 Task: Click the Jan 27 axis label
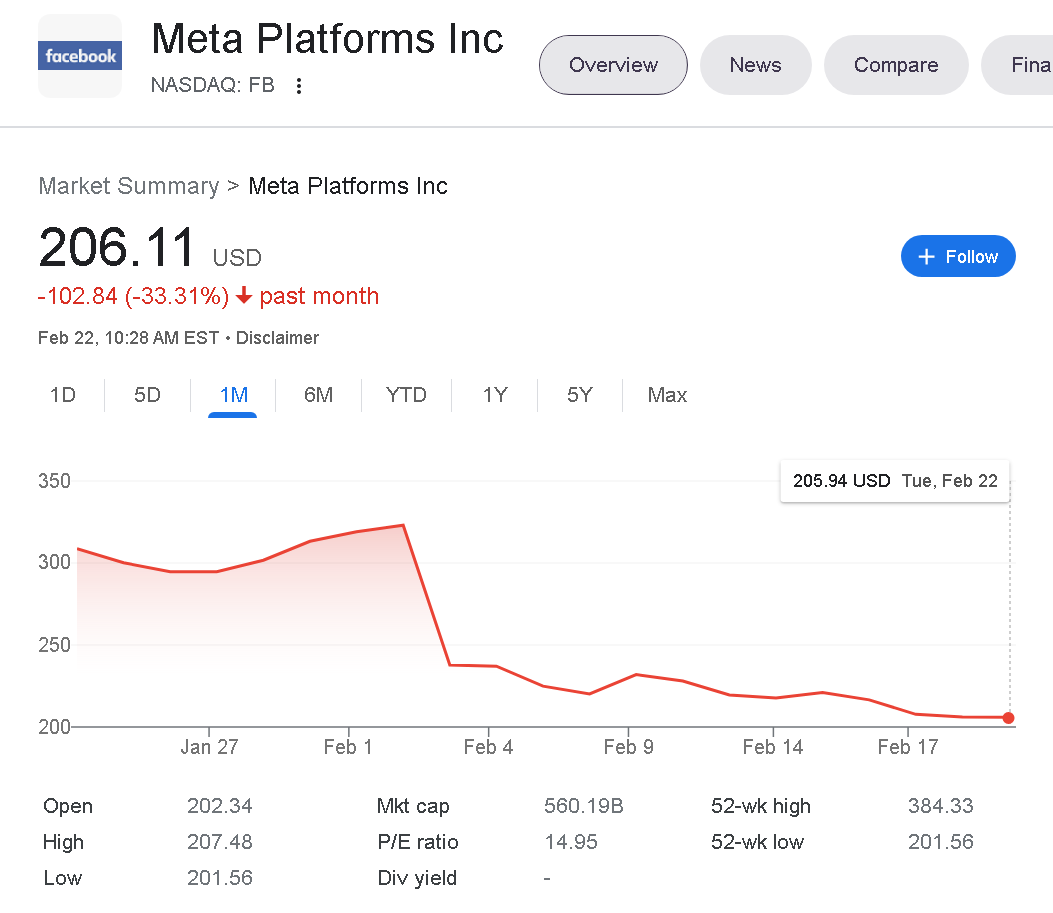tap(210, 747)
